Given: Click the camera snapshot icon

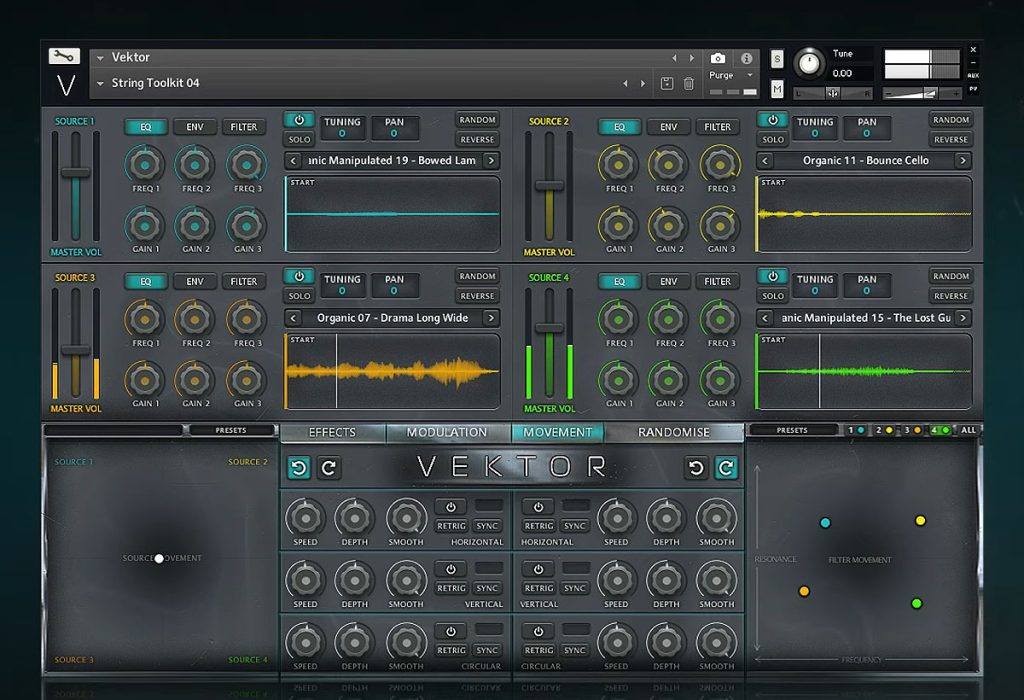Looking at the screenshot, I should [718, 58].
